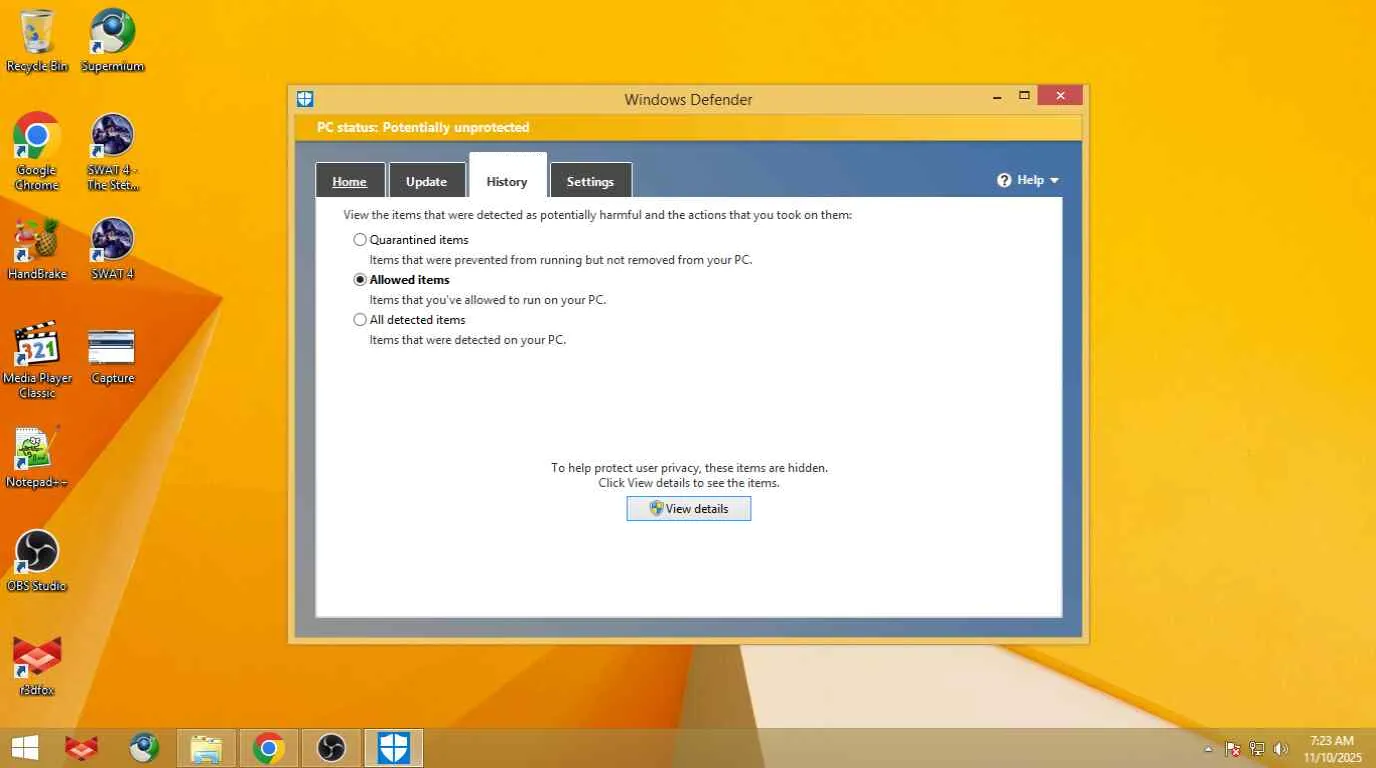Open the Action Center flag tray icon
Screen dimensions: 1376x768
pyautogui.click(x=1233, y=749)
